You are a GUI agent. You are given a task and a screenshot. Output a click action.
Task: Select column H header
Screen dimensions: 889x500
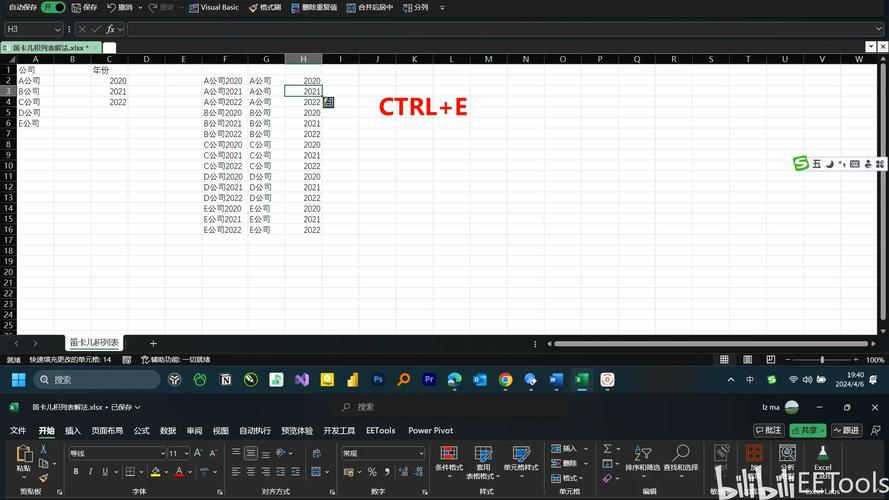pyautogui.click(x=303, y=59)
